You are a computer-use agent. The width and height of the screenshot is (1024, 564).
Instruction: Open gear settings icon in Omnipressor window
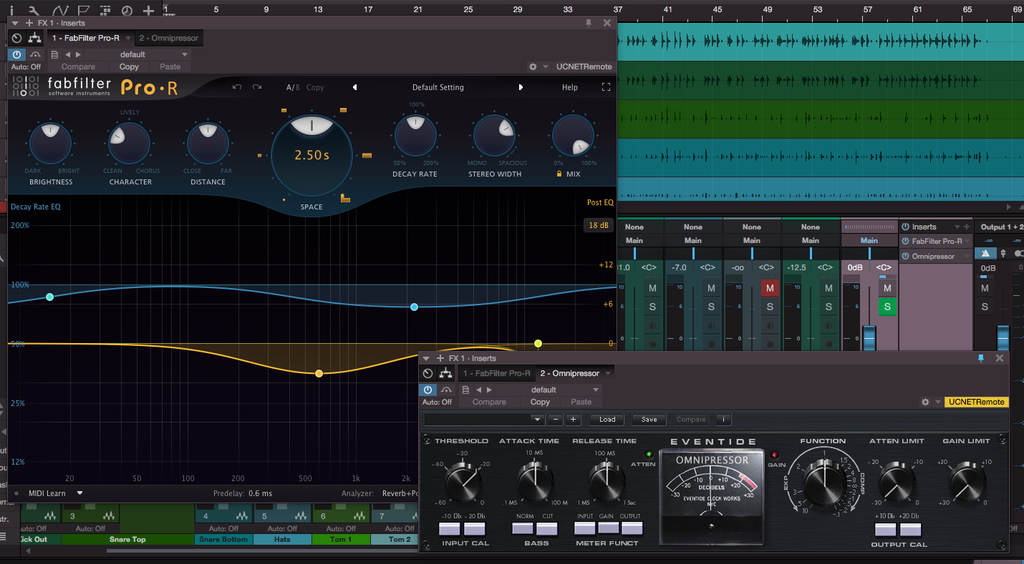click(x=925, y=402)
